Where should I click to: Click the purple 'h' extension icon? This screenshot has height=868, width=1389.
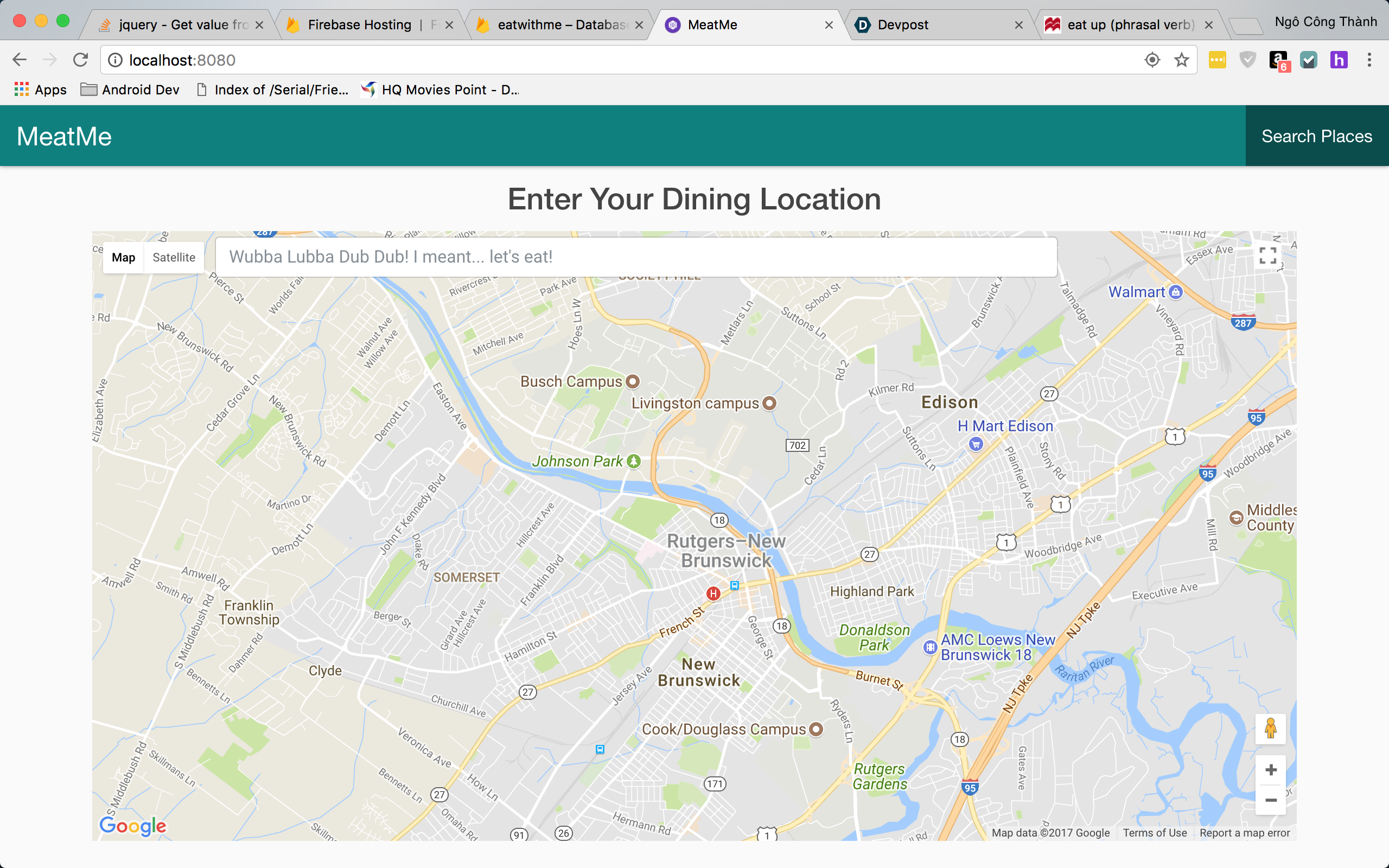pos(1339,60)
